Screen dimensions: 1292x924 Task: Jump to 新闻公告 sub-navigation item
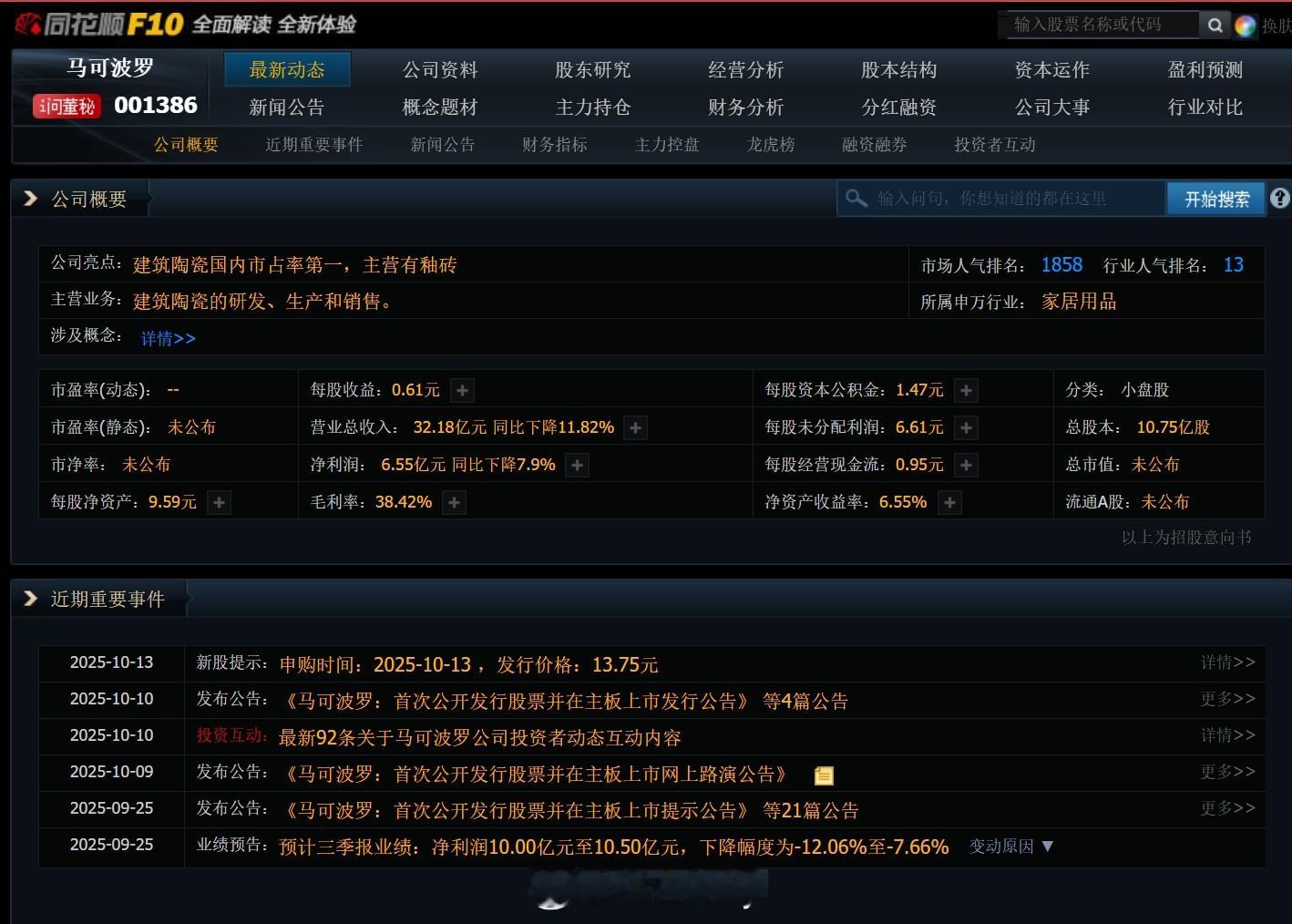pos(443,145)
